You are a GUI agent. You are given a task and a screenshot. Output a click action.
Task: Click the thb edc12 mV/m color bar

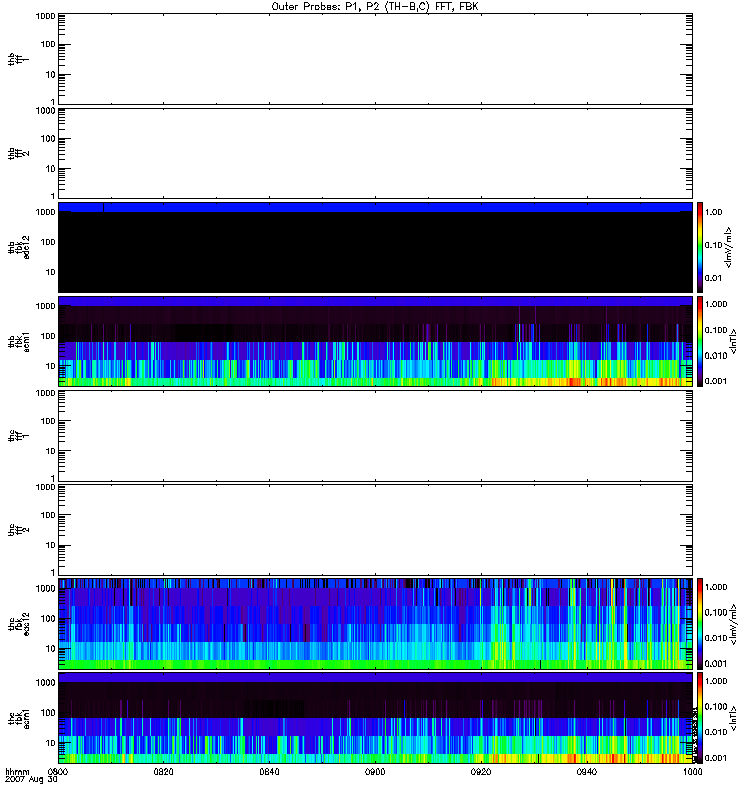[x=701, y=247]
